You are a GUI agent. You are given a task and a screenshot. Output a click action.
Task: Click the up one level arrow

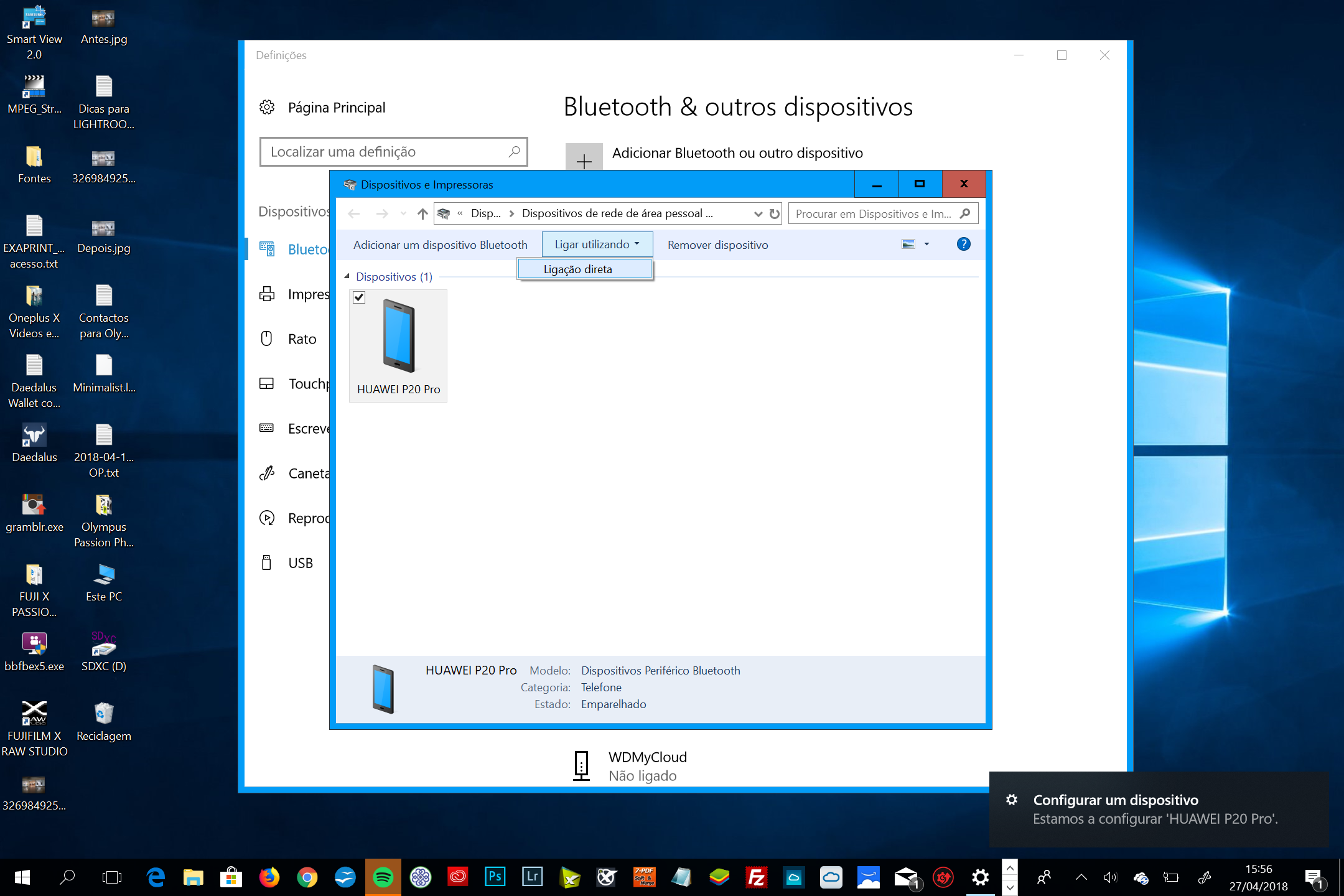[x=422, y=213]
